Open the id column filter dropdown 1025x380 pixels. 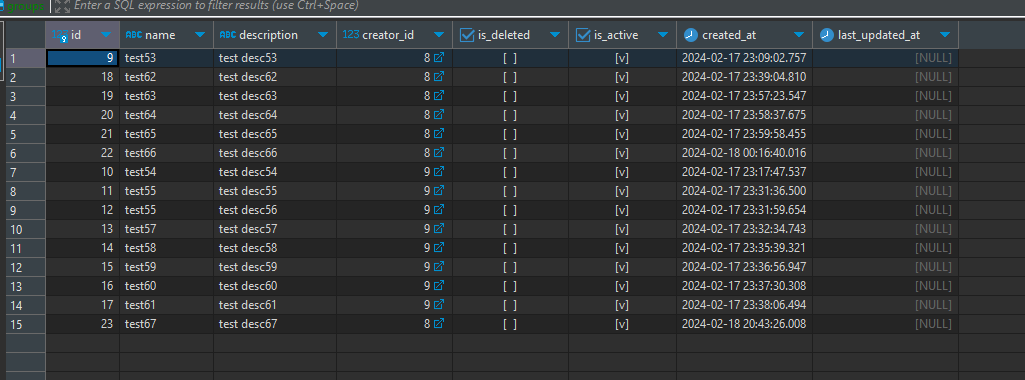[106, 35]
